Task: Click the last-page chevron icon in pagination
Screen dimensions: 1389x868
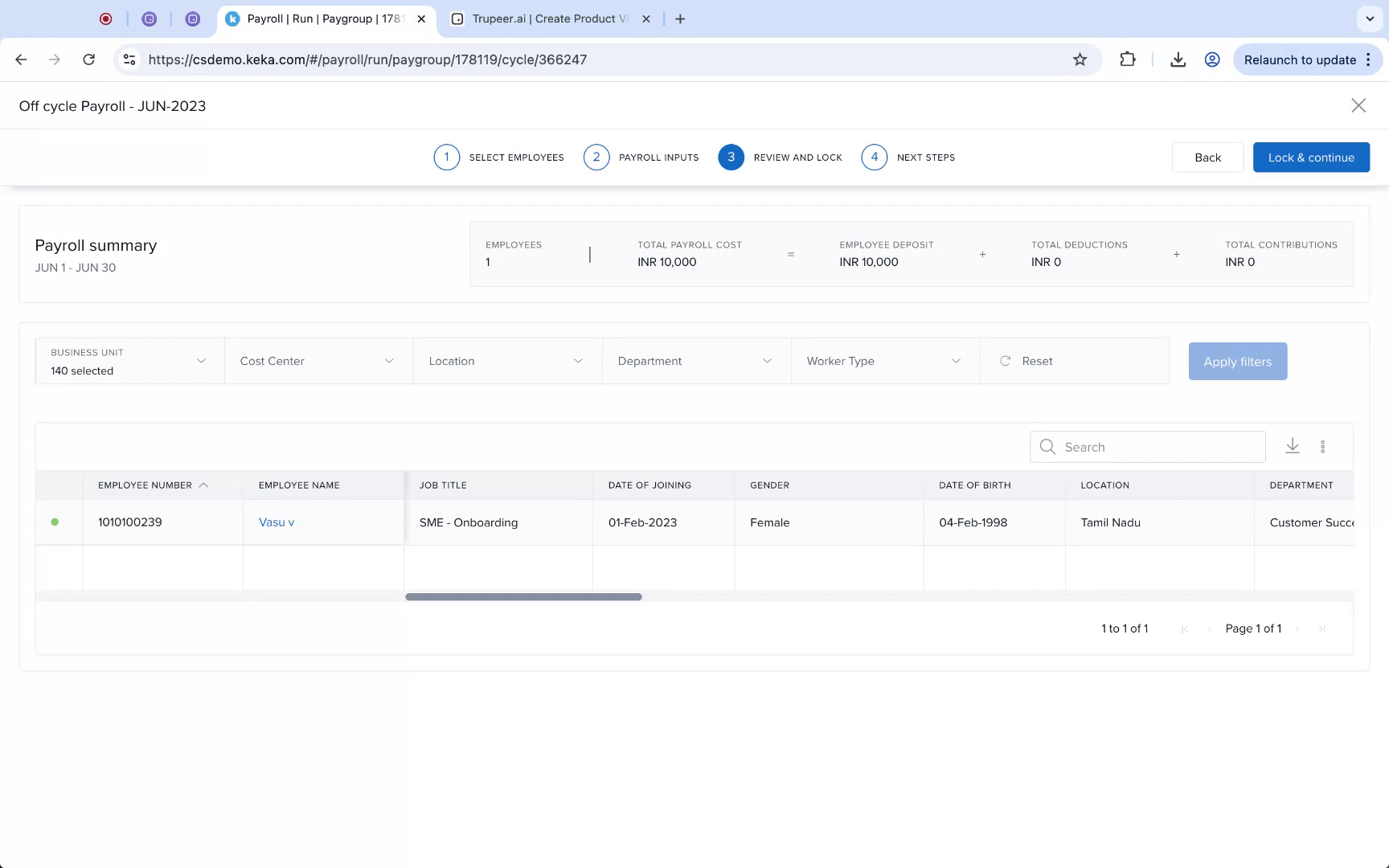Action: pos(1322,628)
